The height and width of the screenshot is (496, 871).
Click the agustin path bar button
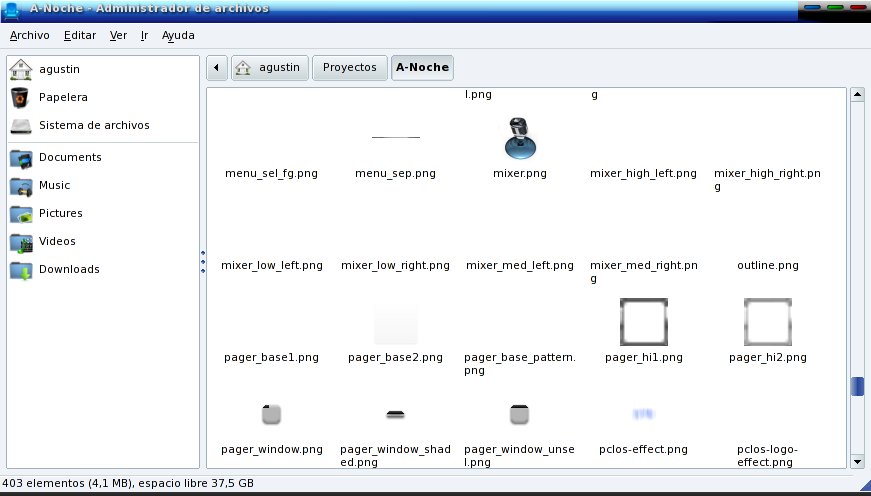point(269,68)
